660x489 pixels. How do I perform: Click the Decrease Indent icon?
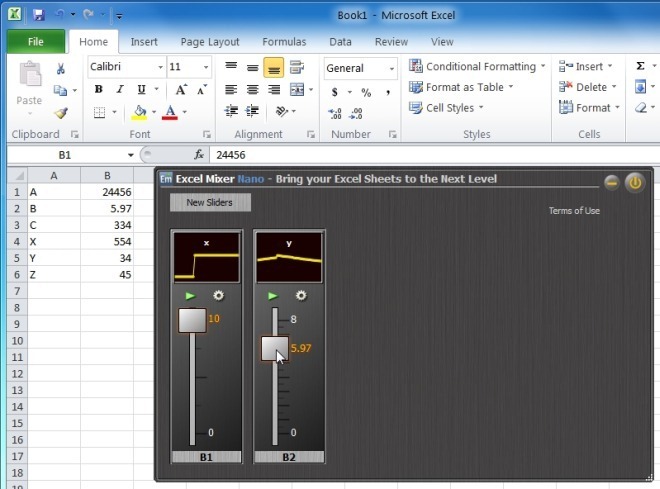pyautogui.click(x=231, y=111)
